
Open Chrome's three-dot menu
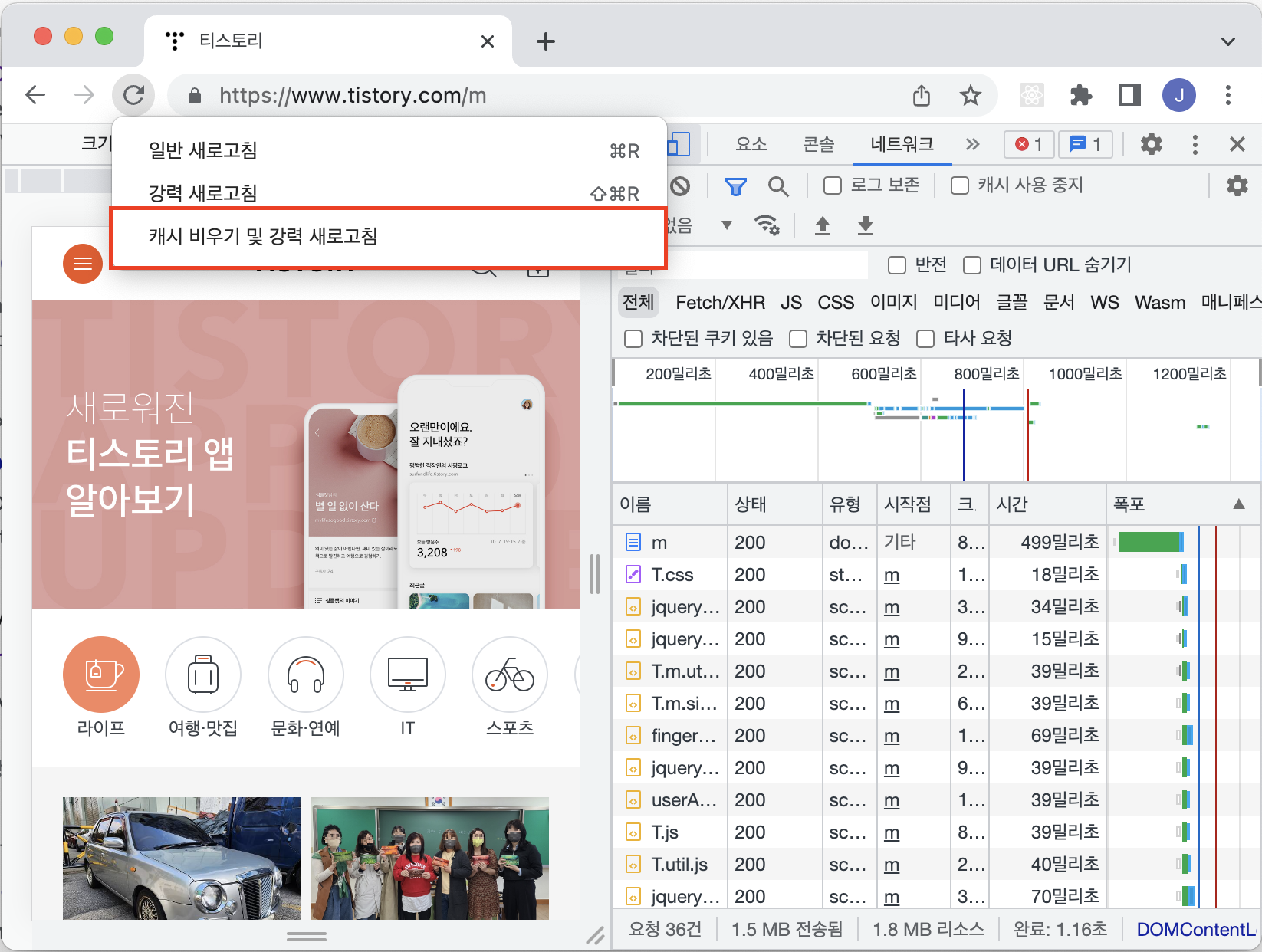point(1228,95)
